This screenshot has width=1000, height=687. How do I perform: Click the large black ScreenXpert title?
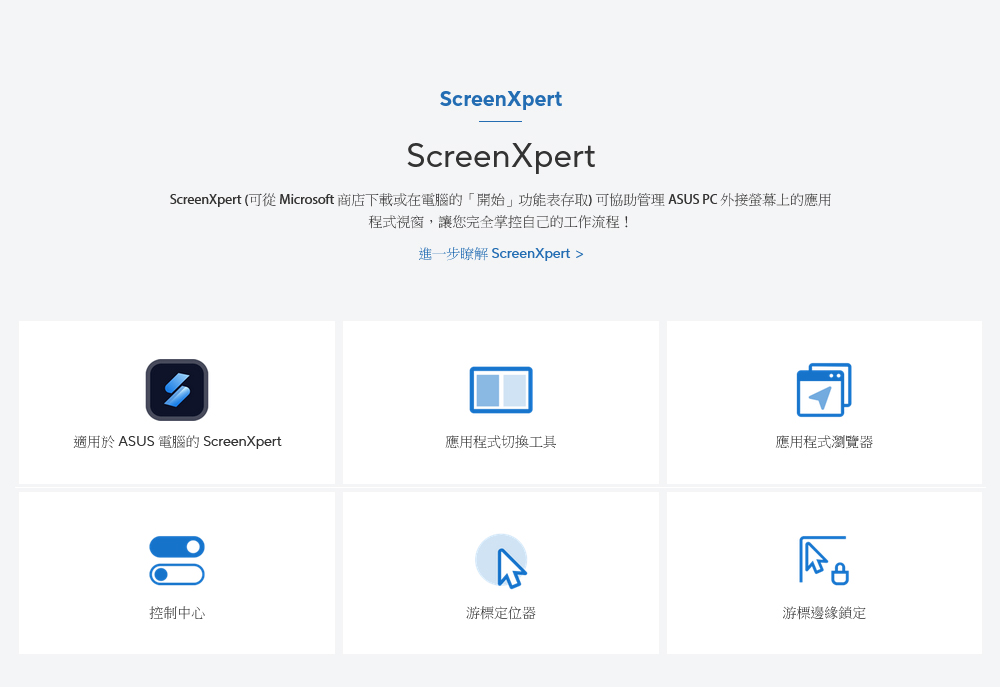pos(501,156)
